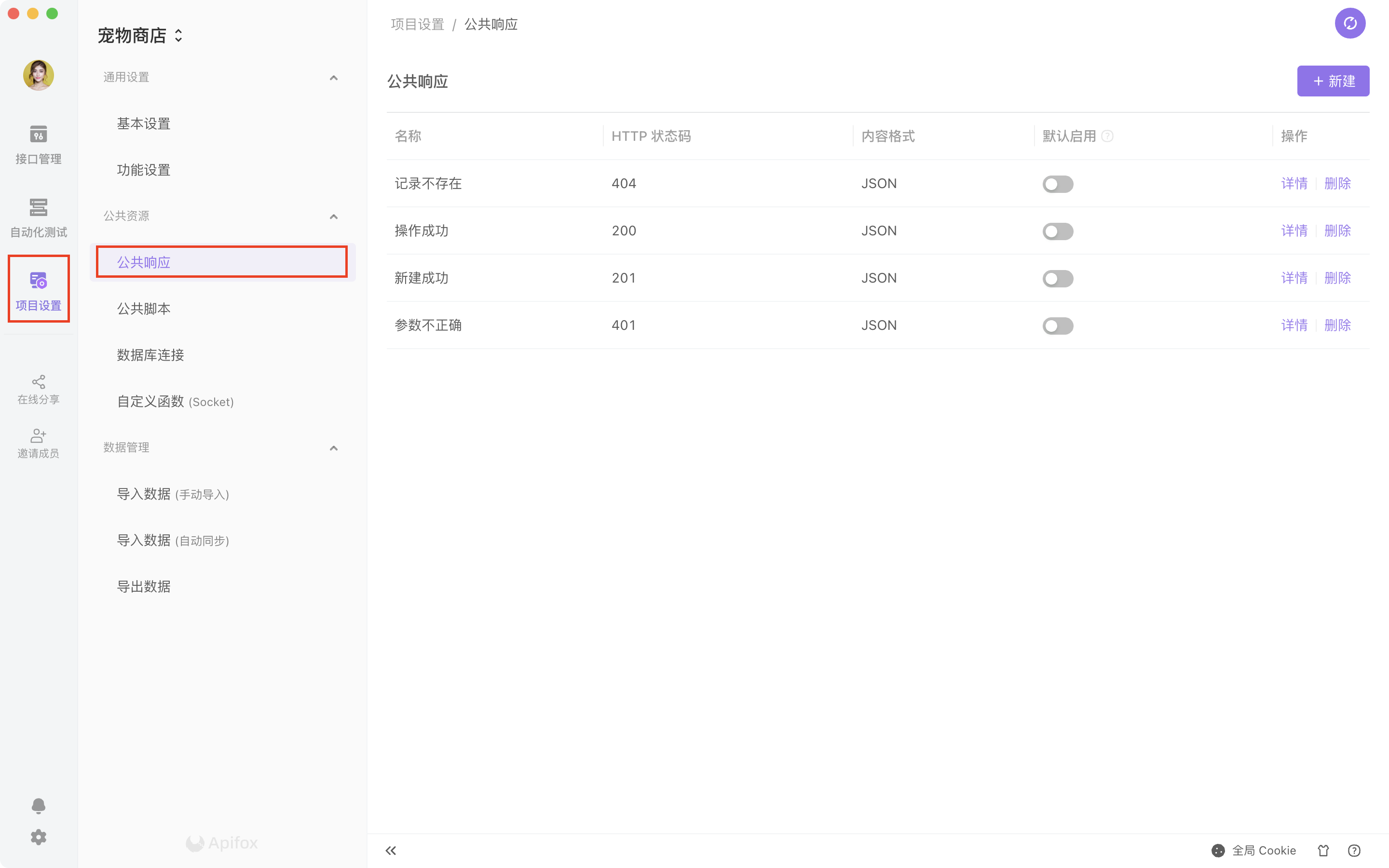Click the user avatar picture
The width and height of the screenshot is (1389, 868).
click(x=38, y=75)
